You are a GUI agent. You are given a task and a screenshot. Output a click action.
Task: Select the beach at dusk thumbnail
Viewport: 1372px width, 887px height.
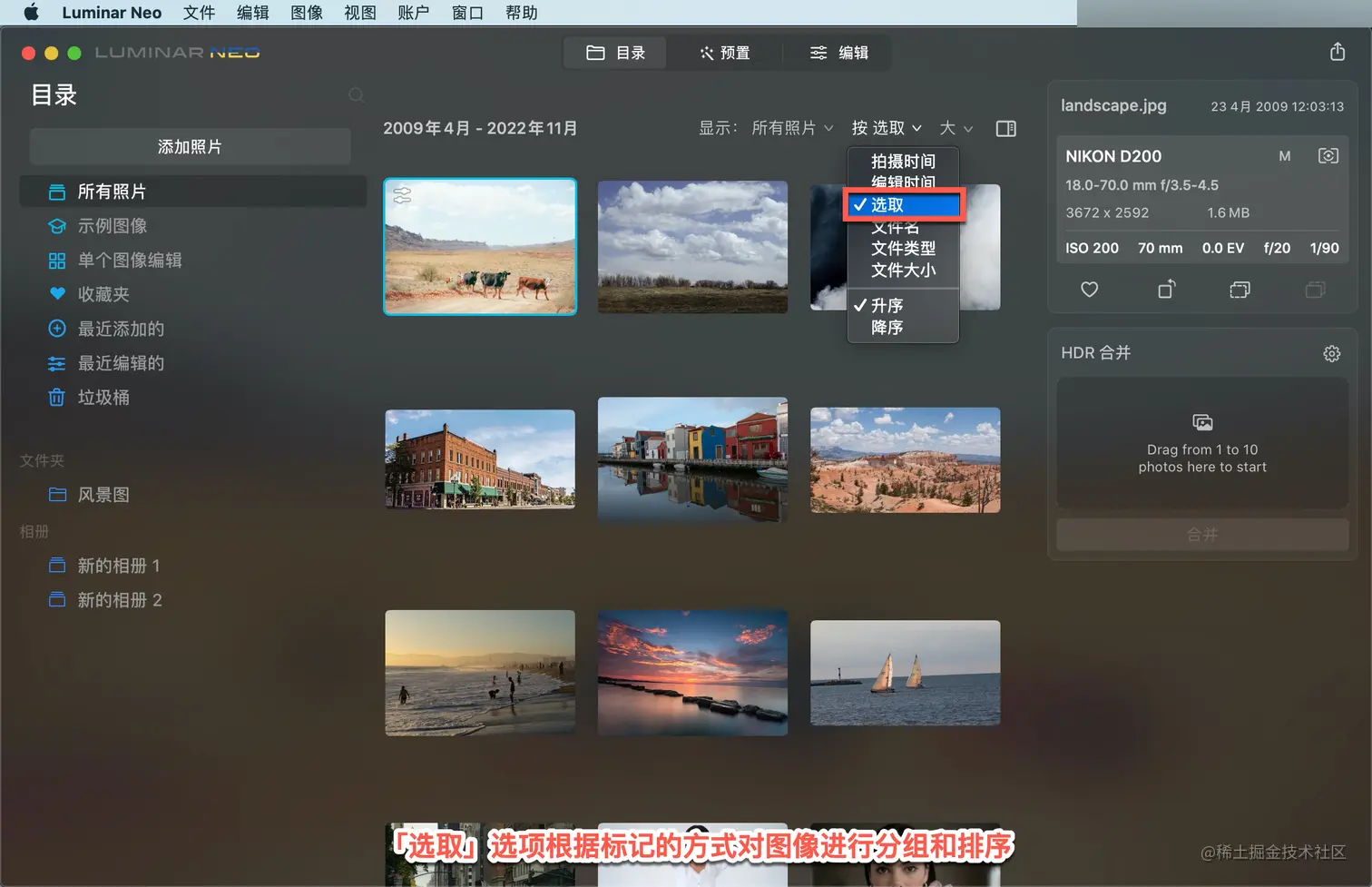pos(480,673)
